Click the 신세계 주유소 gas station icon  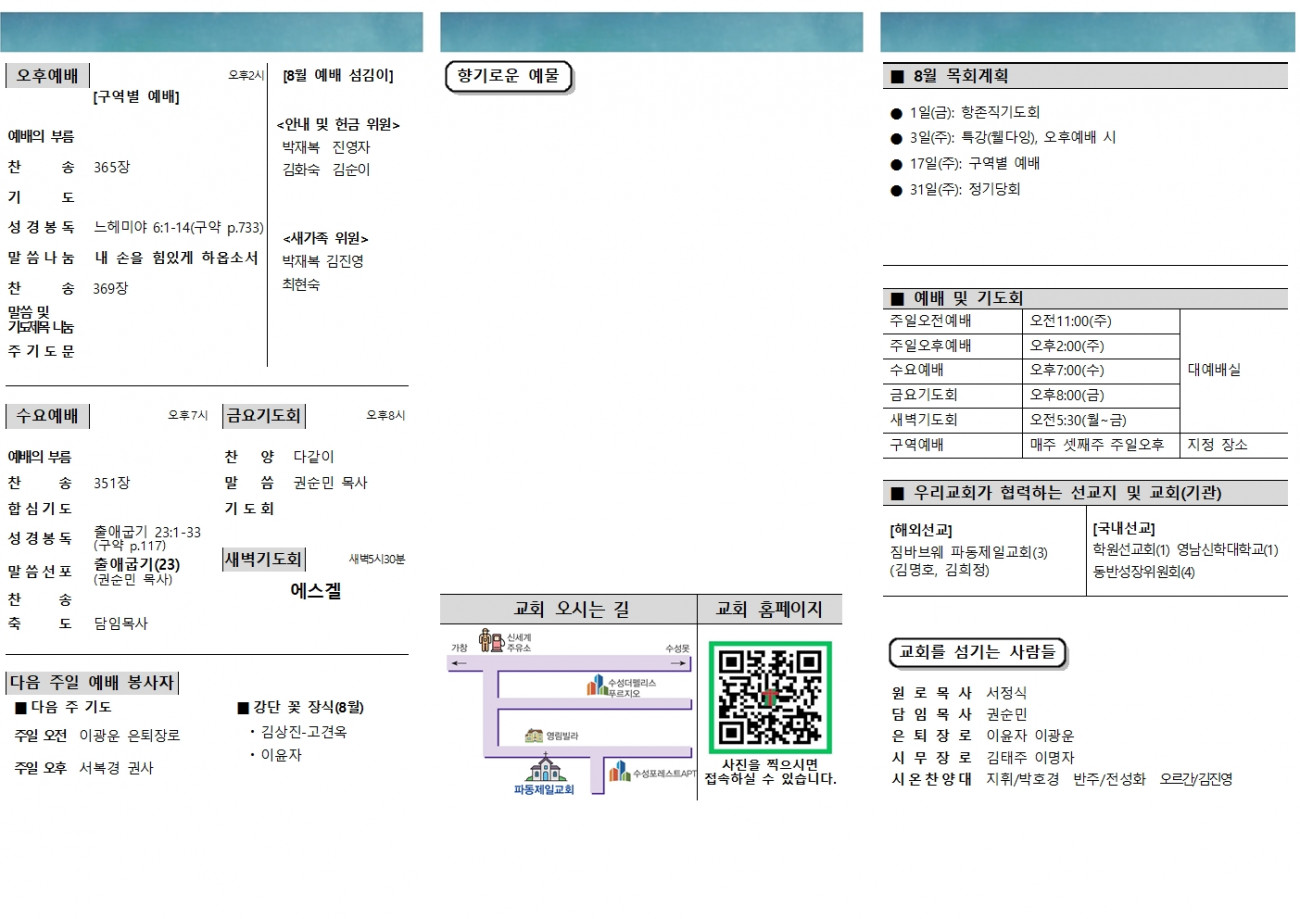[491, 640]
